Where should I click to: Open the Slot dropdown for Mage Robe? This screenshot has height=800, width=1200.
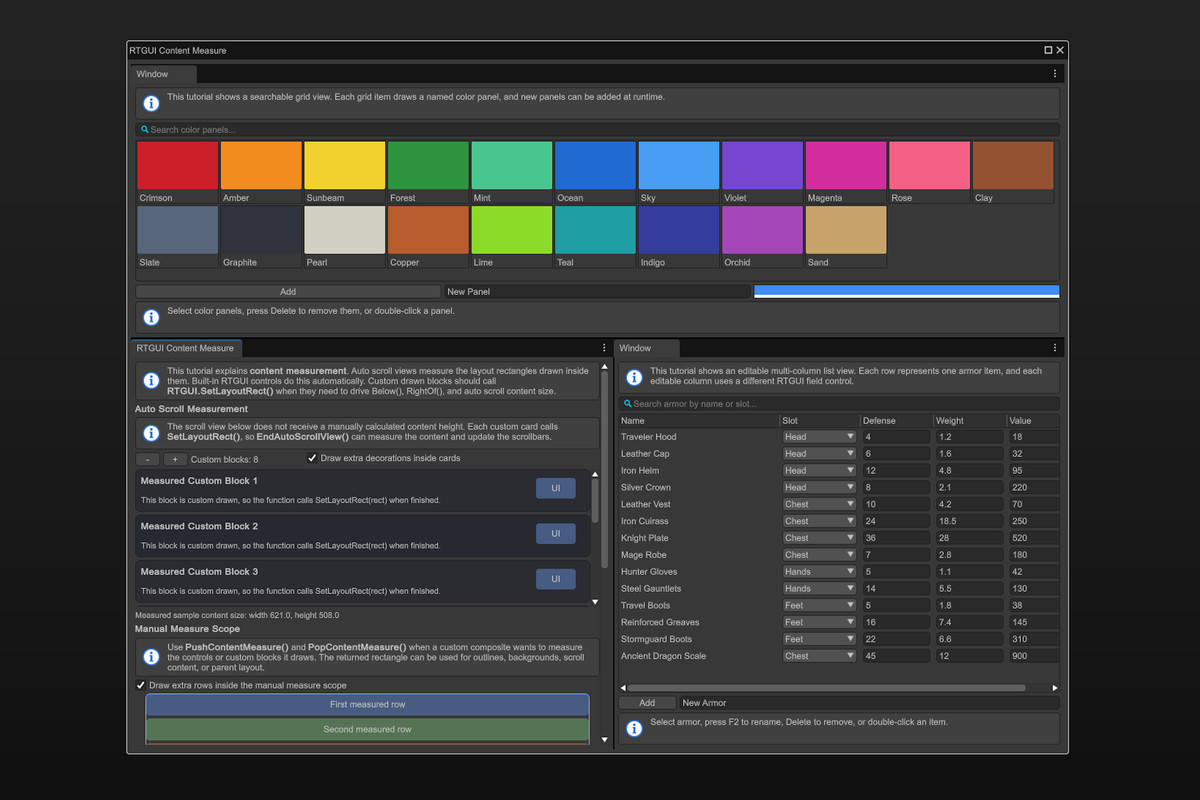[819, 555]
